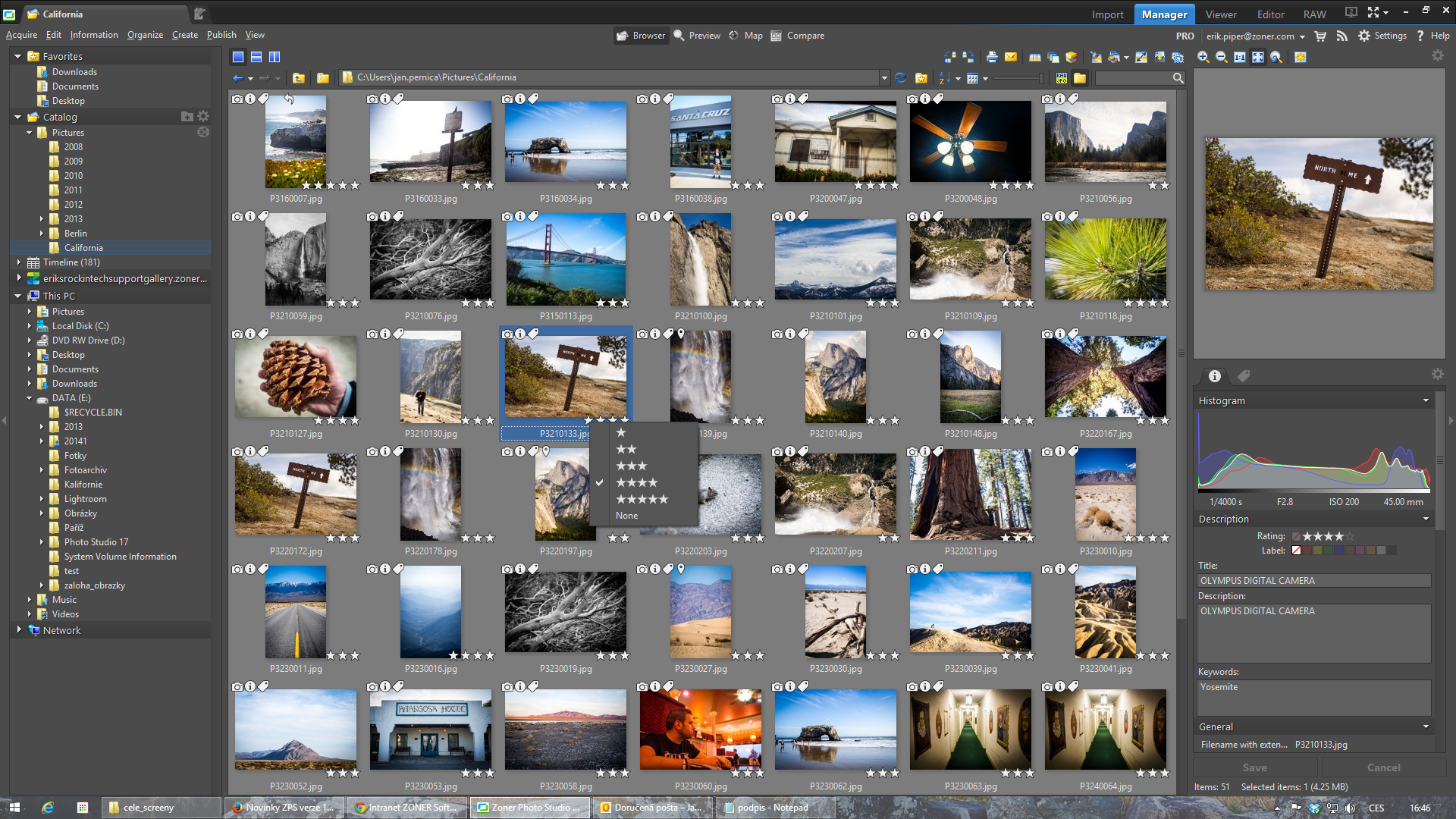Image resolution: width=1456 pixels, height=819 pixels.
Task: Click the RAW JPG grouping icon
Action: pyautogui.click(x=1062, y=78)
